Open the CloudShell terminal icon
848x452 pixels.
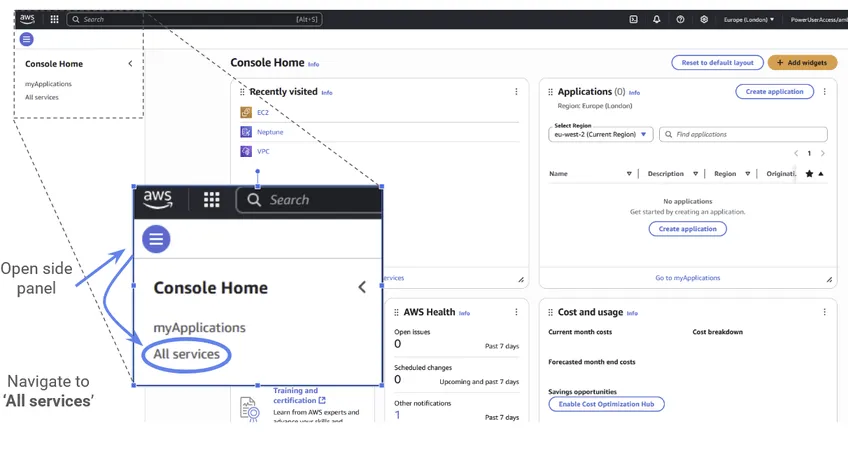tap(633, 19)
